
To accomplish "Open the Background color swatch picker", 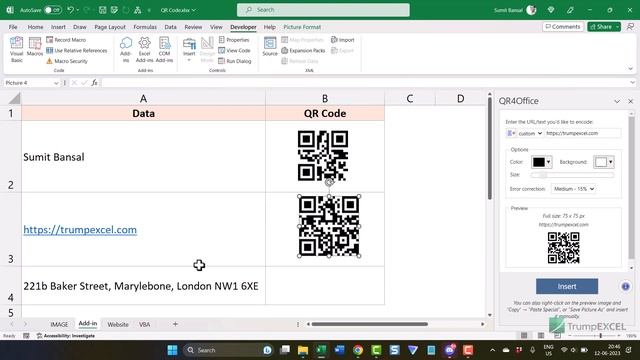I will (604, 162).
